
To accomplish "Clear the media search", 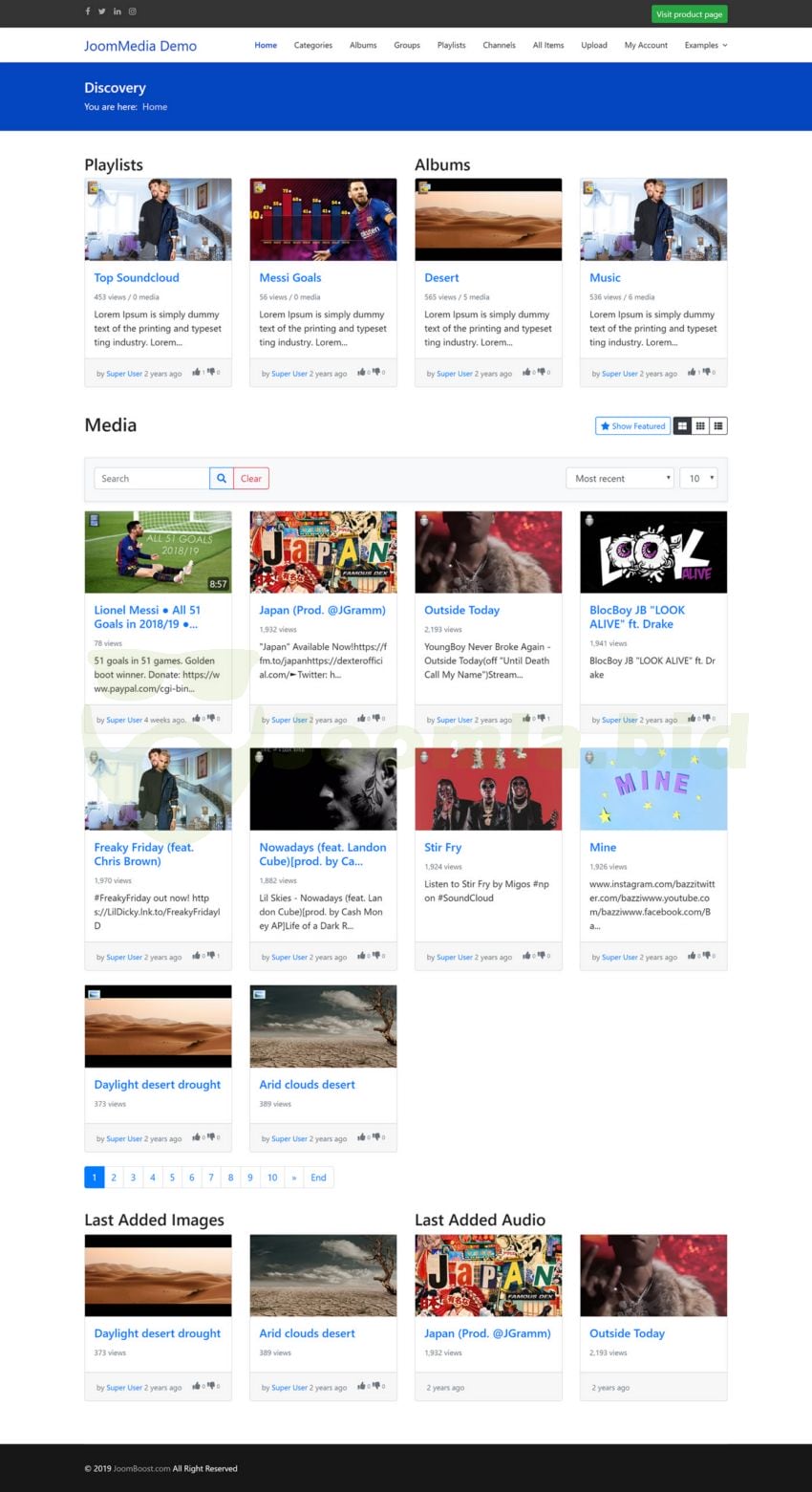I will coord(251,479).
